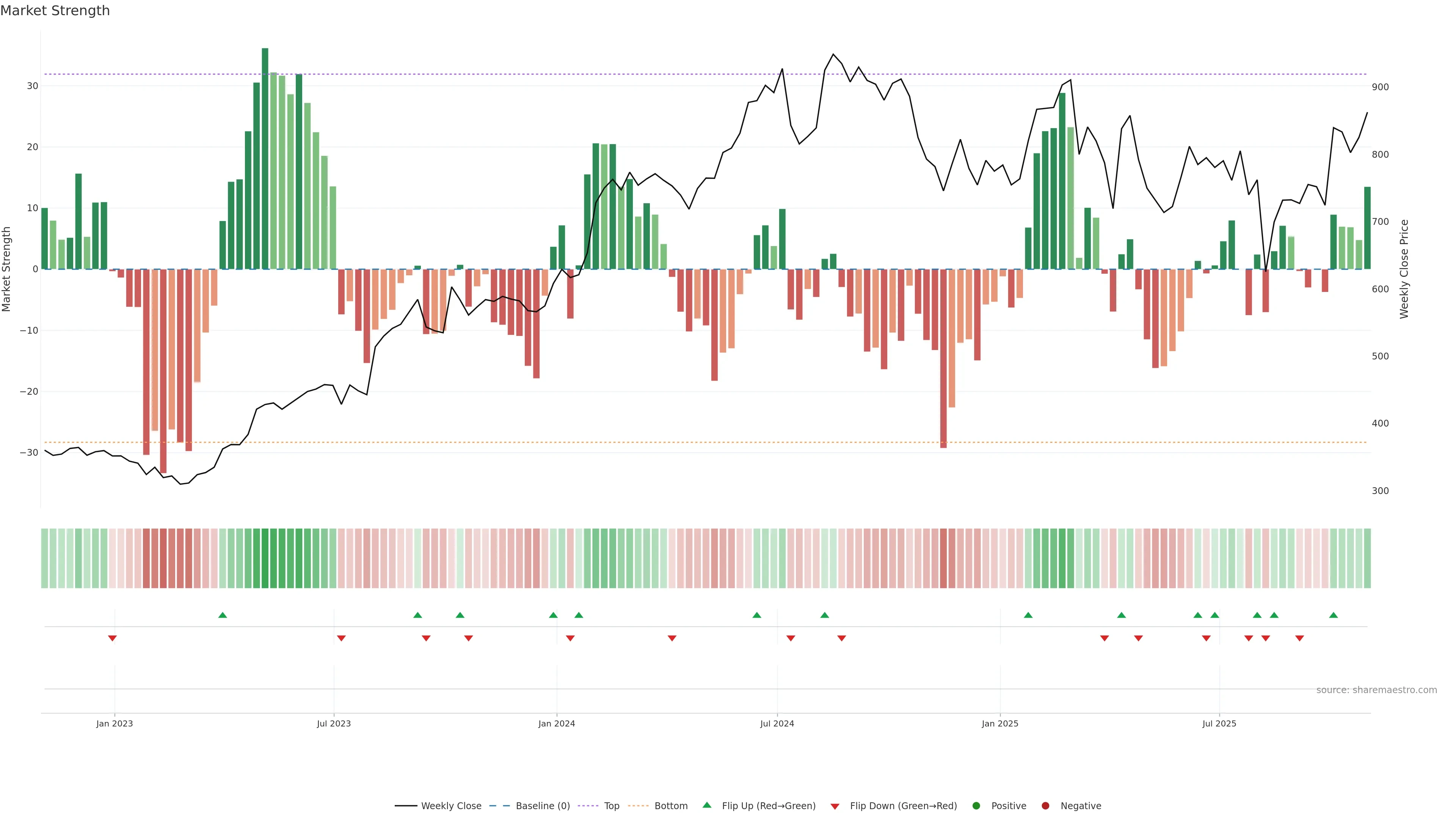
Task: Click the last green flip-up triangle marker
Action: 1334,615
